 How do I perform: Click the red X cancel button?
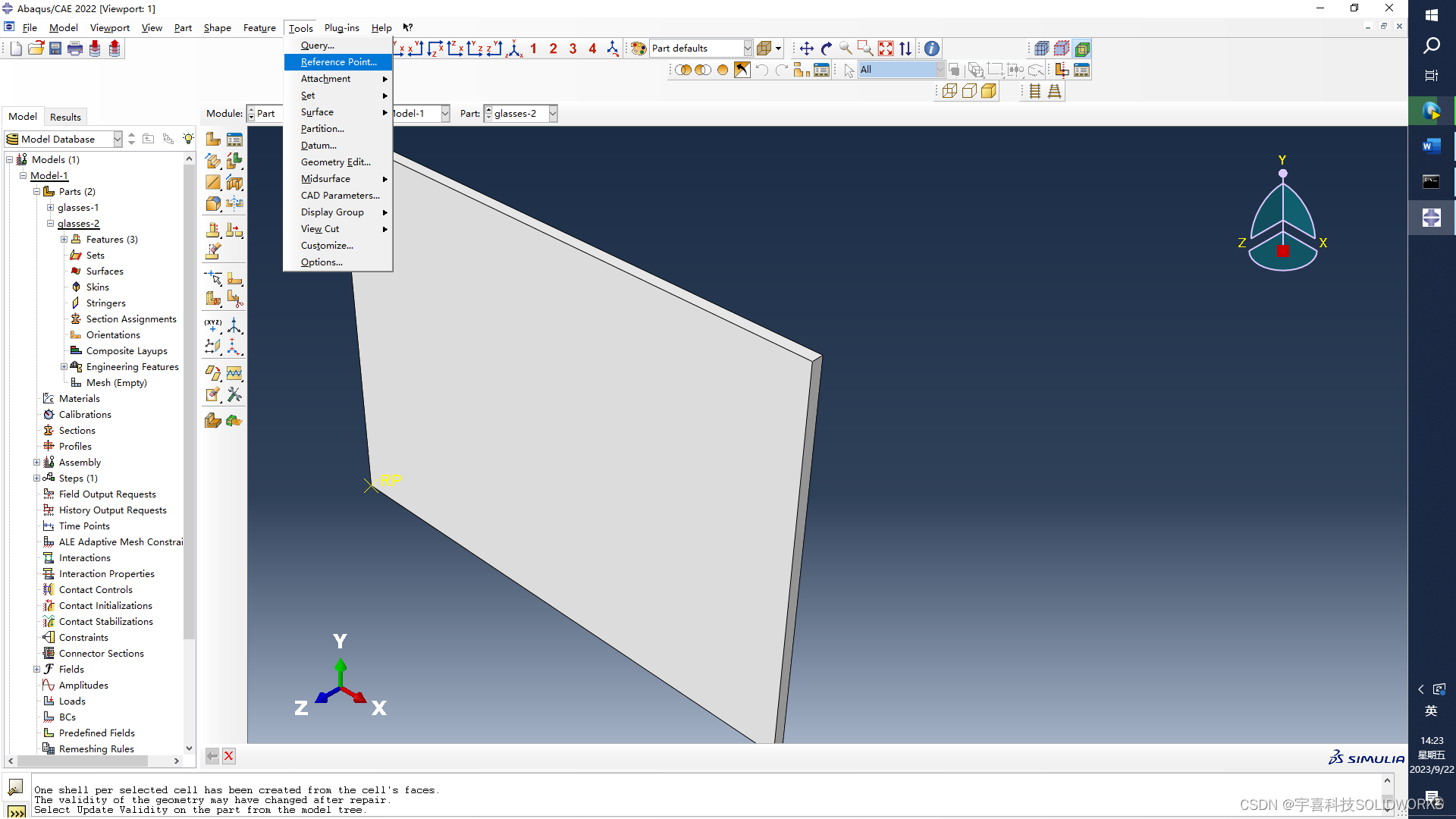pos(229,756)
